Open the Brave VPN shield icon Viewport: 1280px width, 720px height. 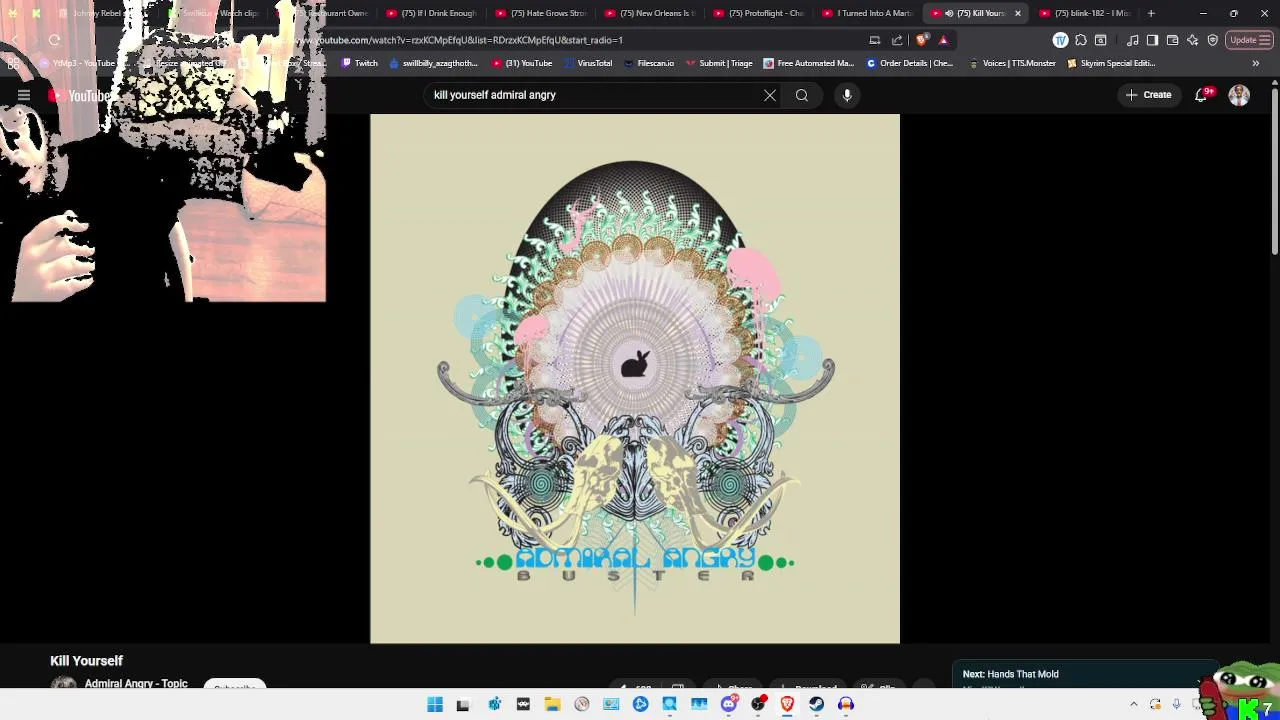click(1212, 40)
